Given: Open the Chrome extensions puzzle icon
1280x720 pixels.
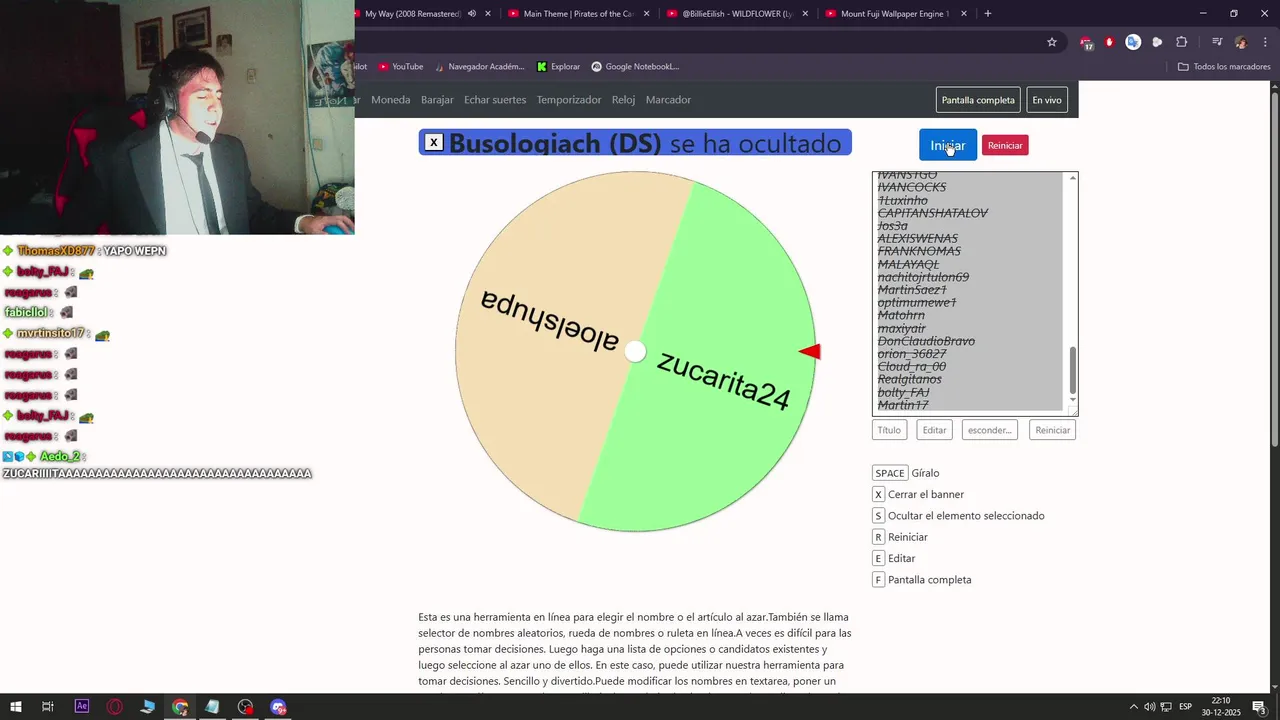Looking at the screenshot, I should click(1181, 42).
